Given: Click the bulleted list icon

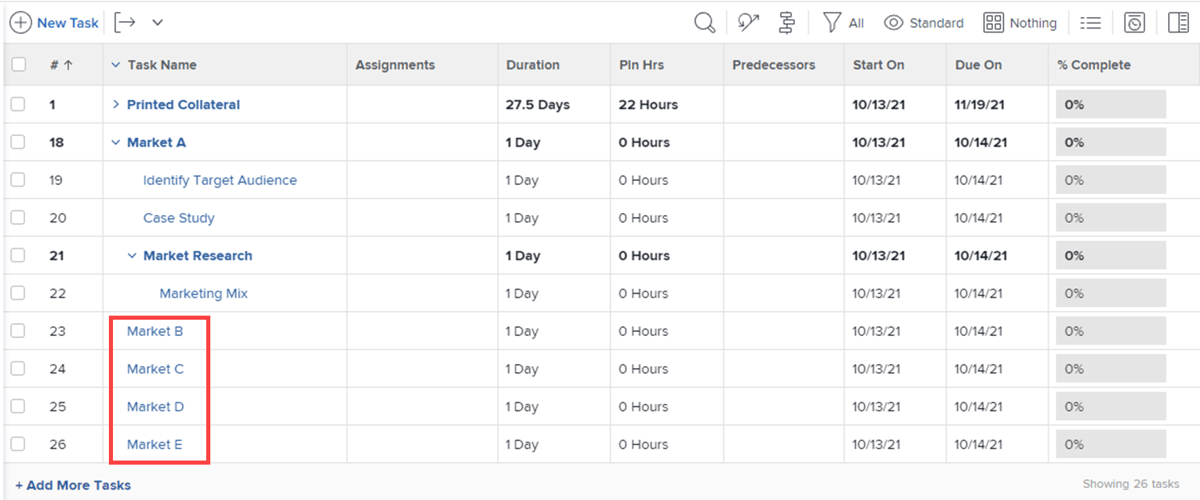Looking at the screenshot, I should tap(1091, 23).
